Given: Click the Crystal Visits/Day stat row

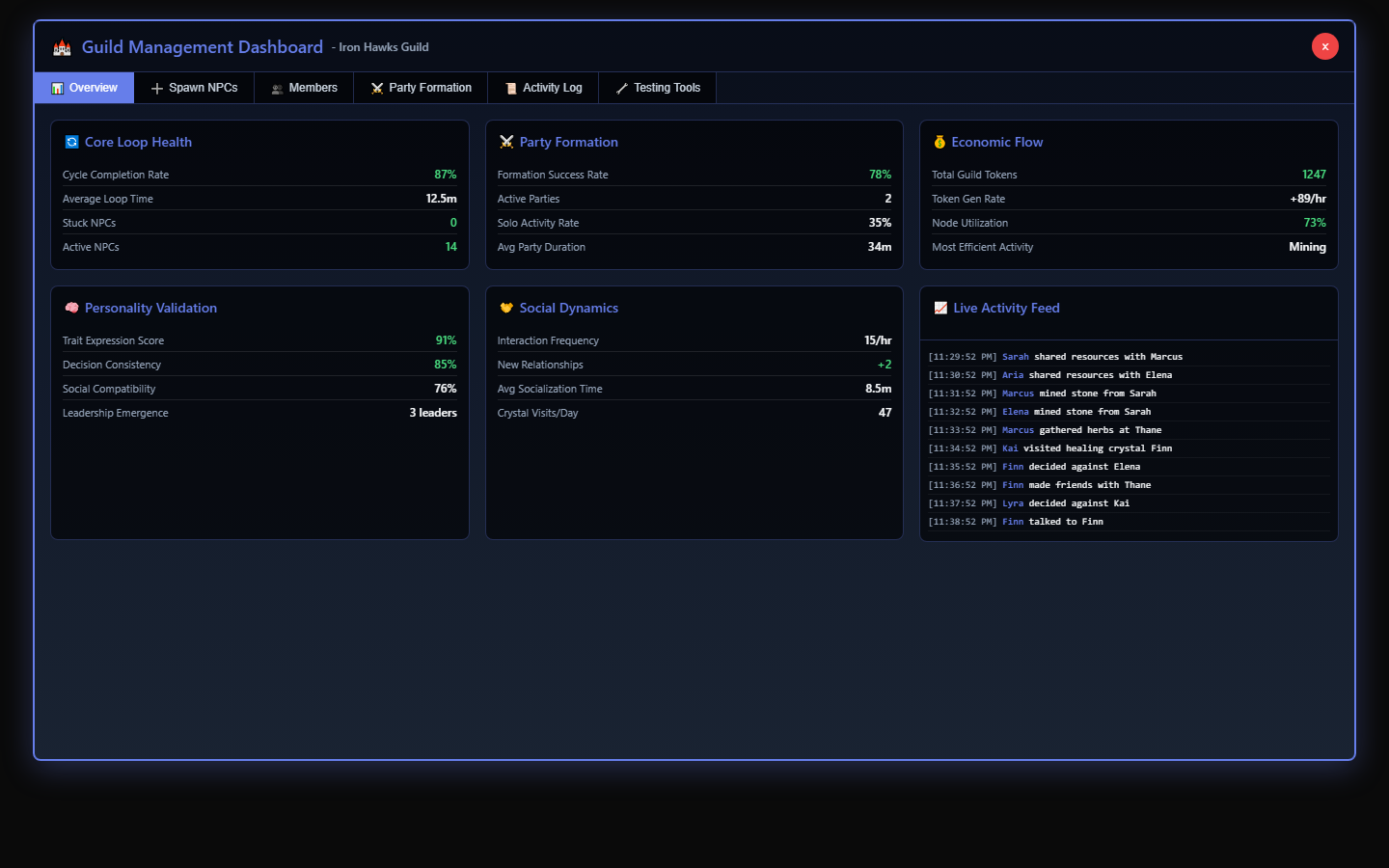Looking at the screenshot, I should pos(694,413).
